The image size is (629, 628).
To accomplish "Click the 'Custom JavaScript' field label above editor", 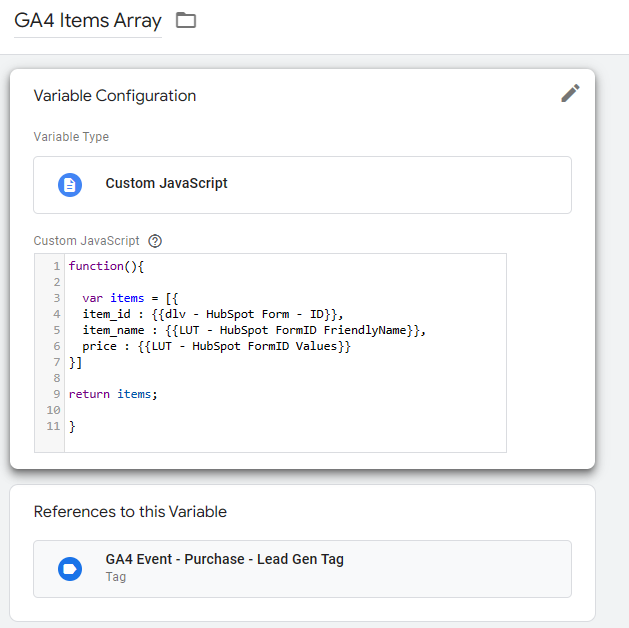I will (x=86, y=241).
